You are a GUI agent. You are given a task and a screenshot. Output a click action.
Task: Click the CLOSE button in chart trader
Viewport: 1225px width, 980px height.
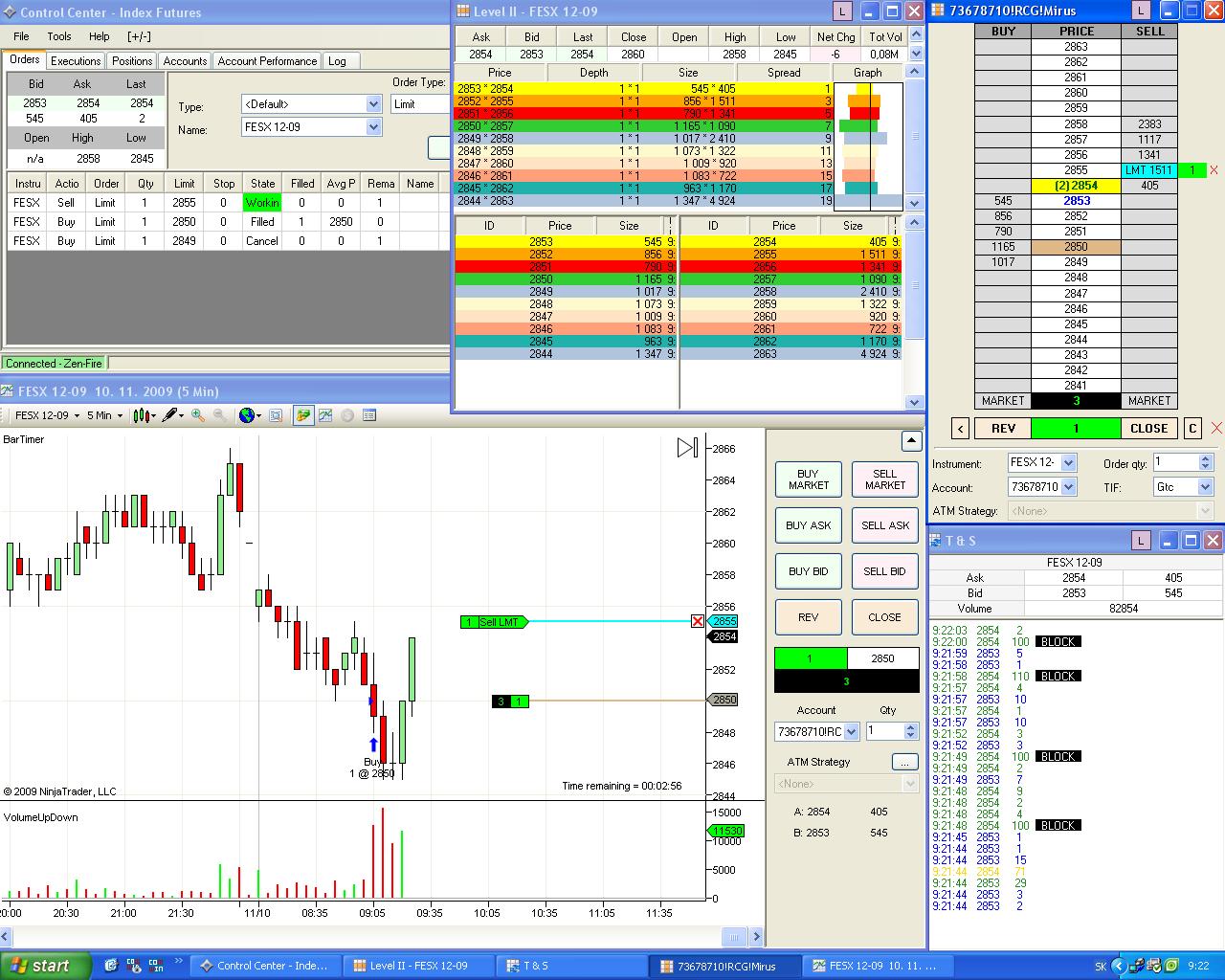coord(885,617)
